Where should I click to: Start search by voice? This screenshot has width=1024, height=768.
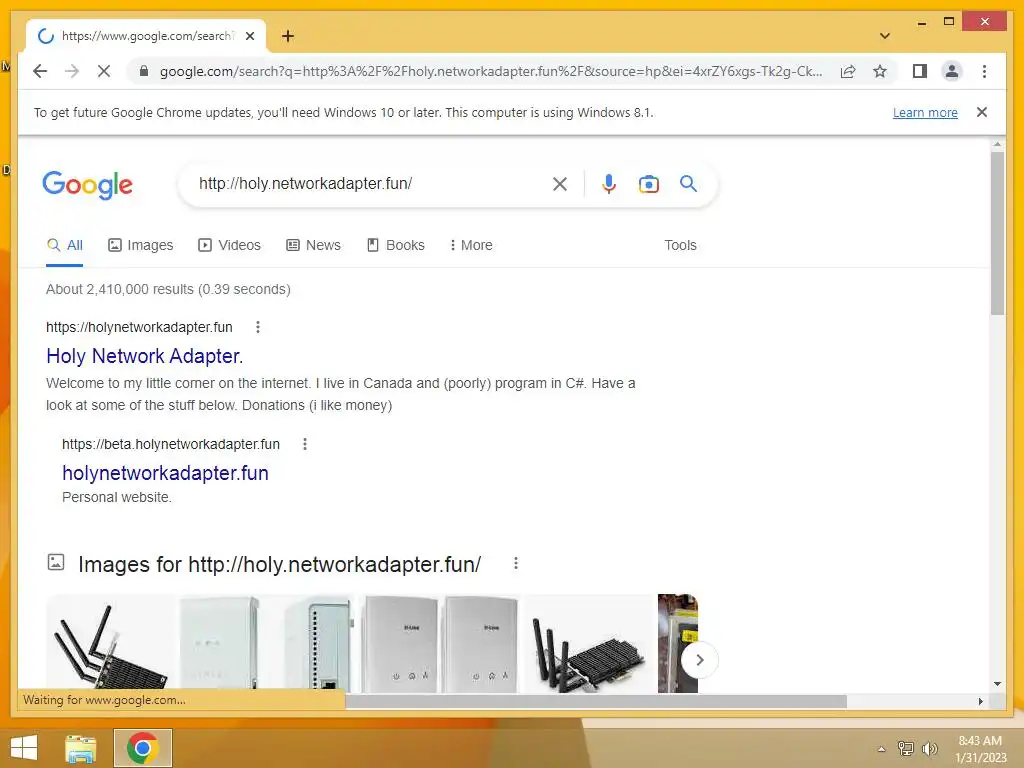click(609, 184)
